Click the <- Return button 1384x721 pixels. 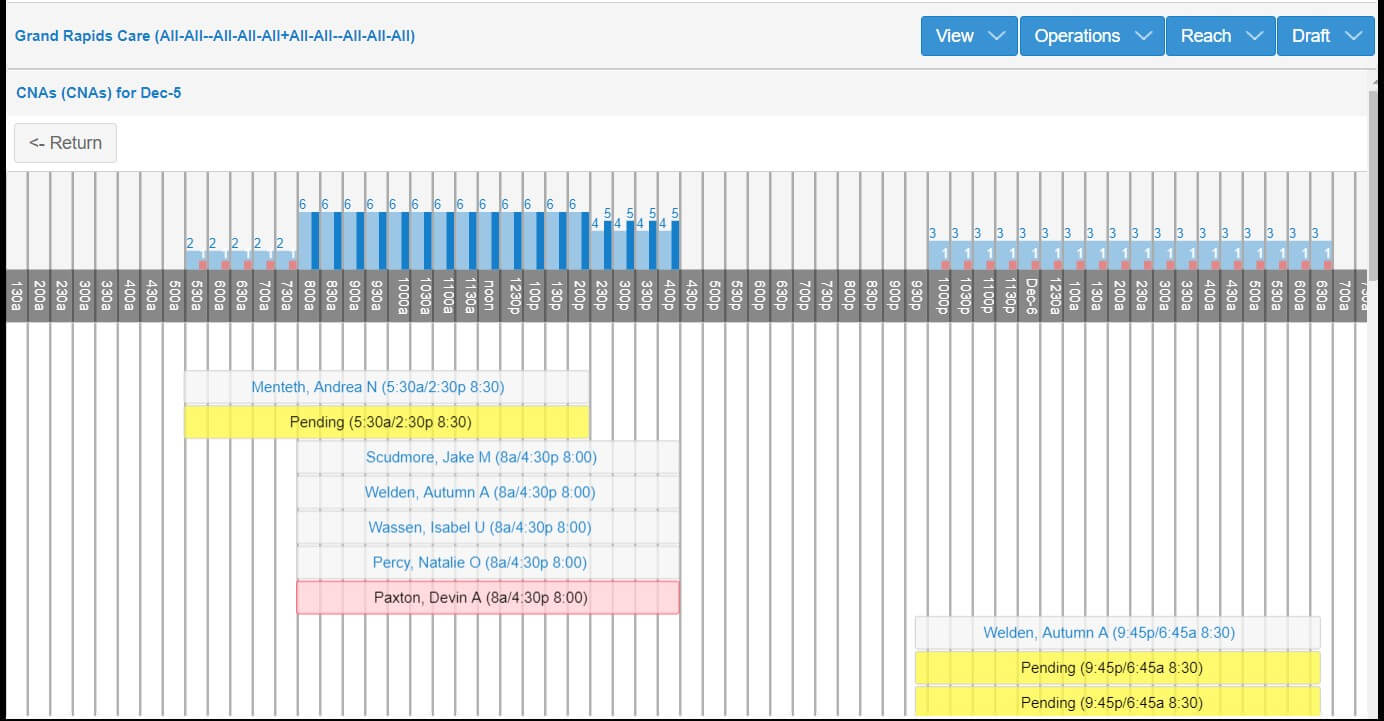pyautogui.click(x=65, y=143)
